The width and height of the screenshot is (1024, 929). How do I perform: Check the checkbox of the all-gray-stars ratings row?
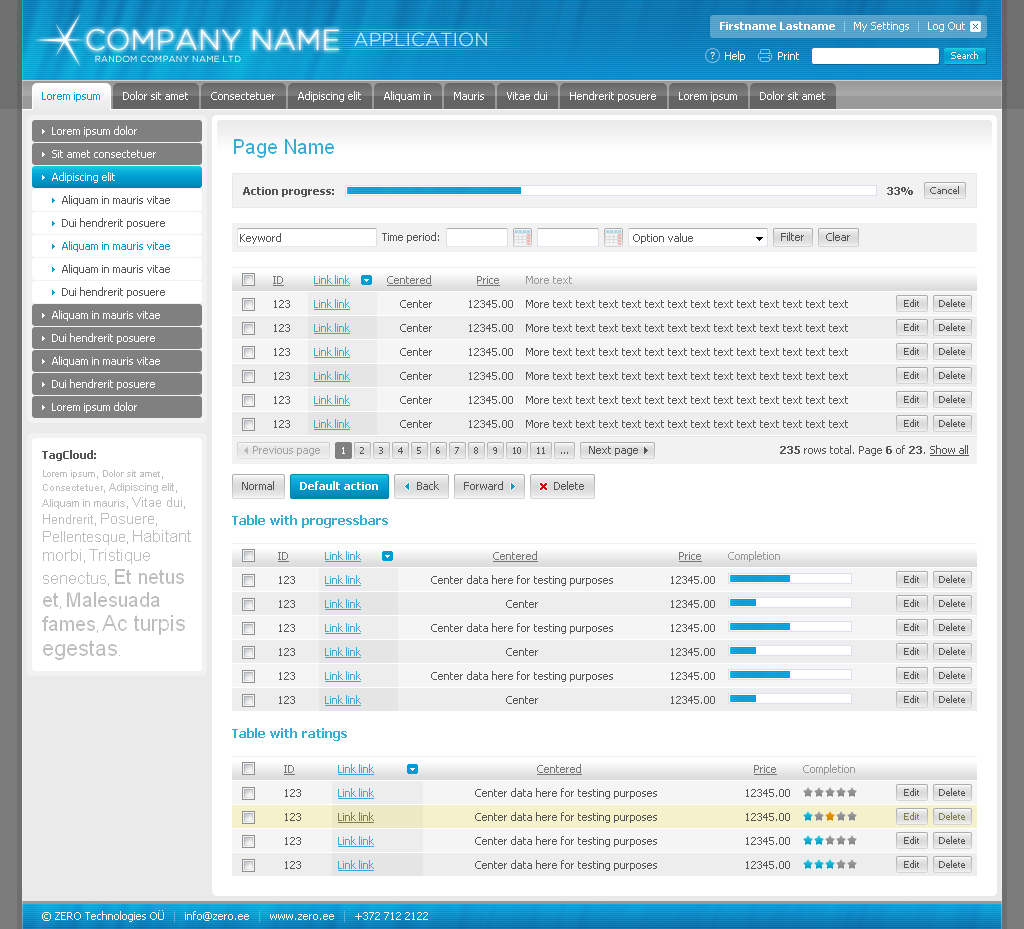point(248,793)
